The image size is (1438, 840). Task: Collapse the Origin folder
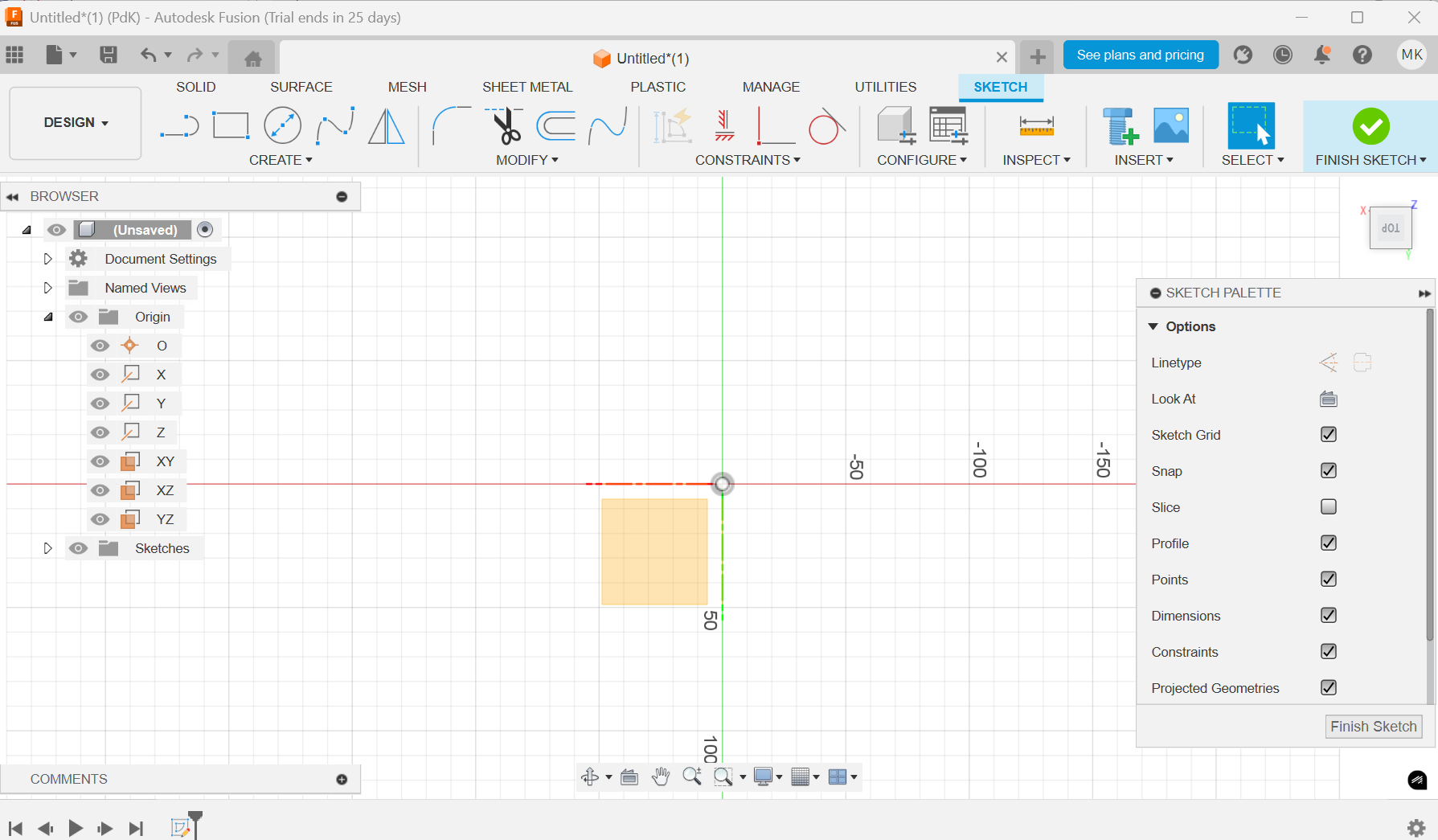[x=47, y=317]
